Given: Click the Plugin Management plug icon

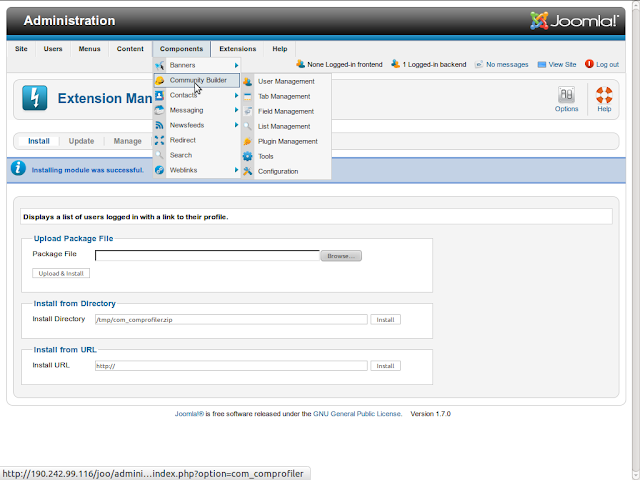Looking at the screenshot, I should coord(248,142).
